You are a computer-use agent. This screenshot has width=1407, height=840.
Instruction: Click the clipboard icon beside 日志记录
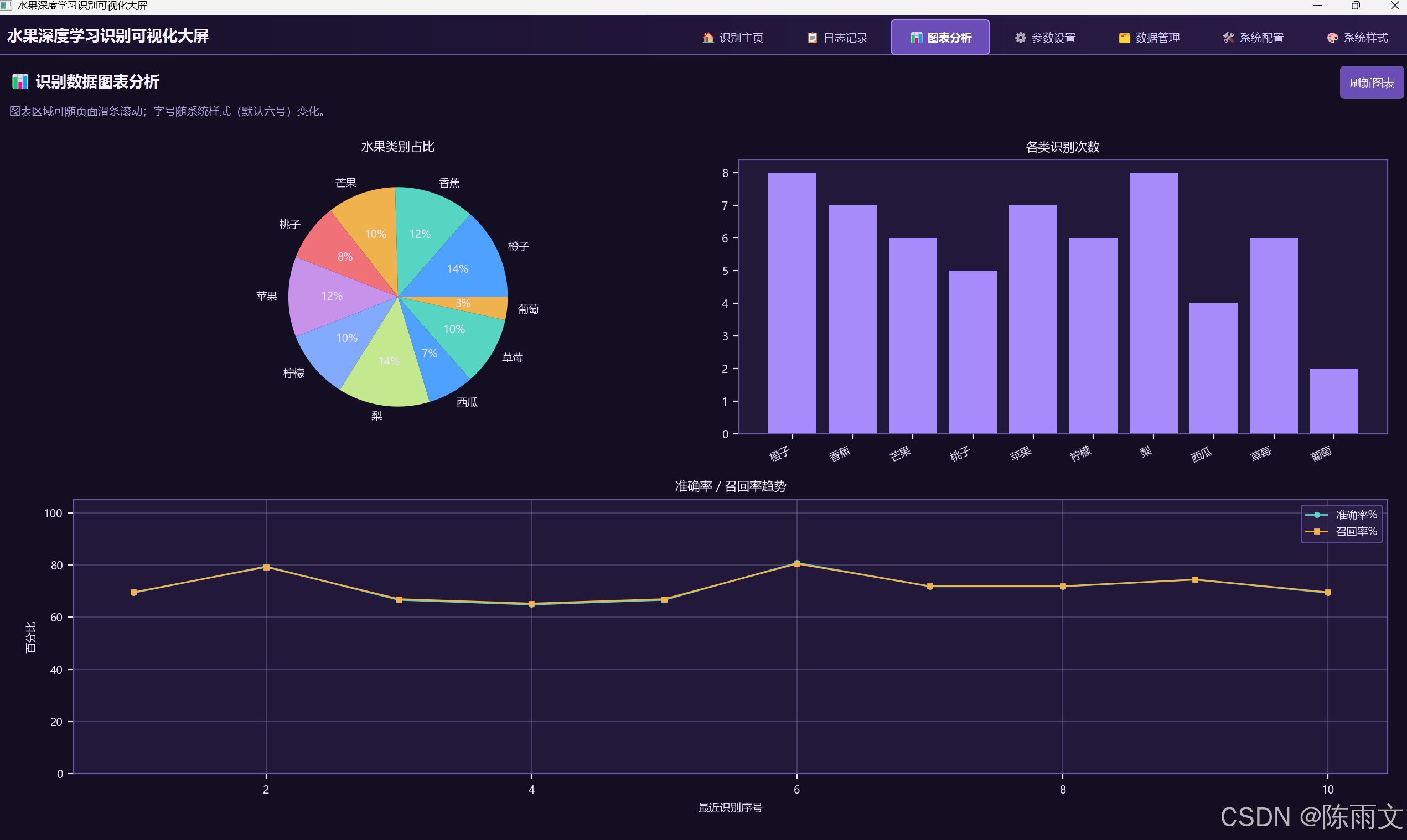tap(812, 38)
